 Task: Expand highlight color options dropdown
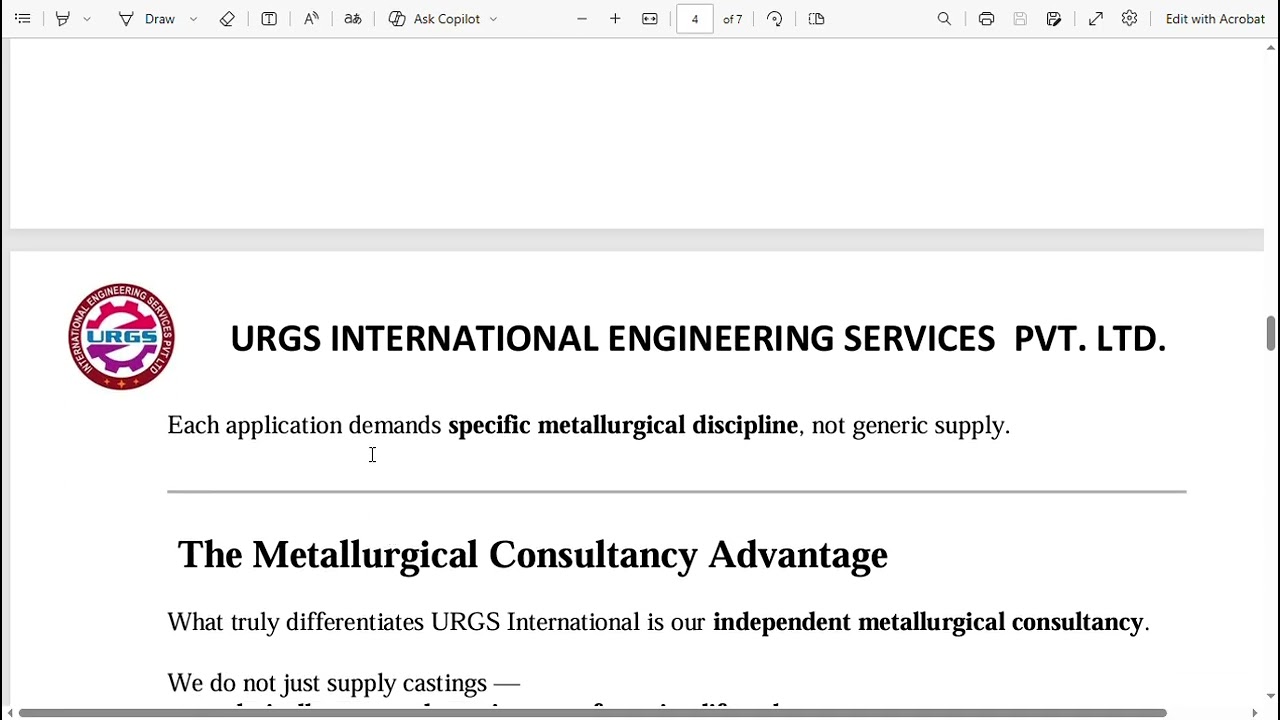click(x=87, y=19)
